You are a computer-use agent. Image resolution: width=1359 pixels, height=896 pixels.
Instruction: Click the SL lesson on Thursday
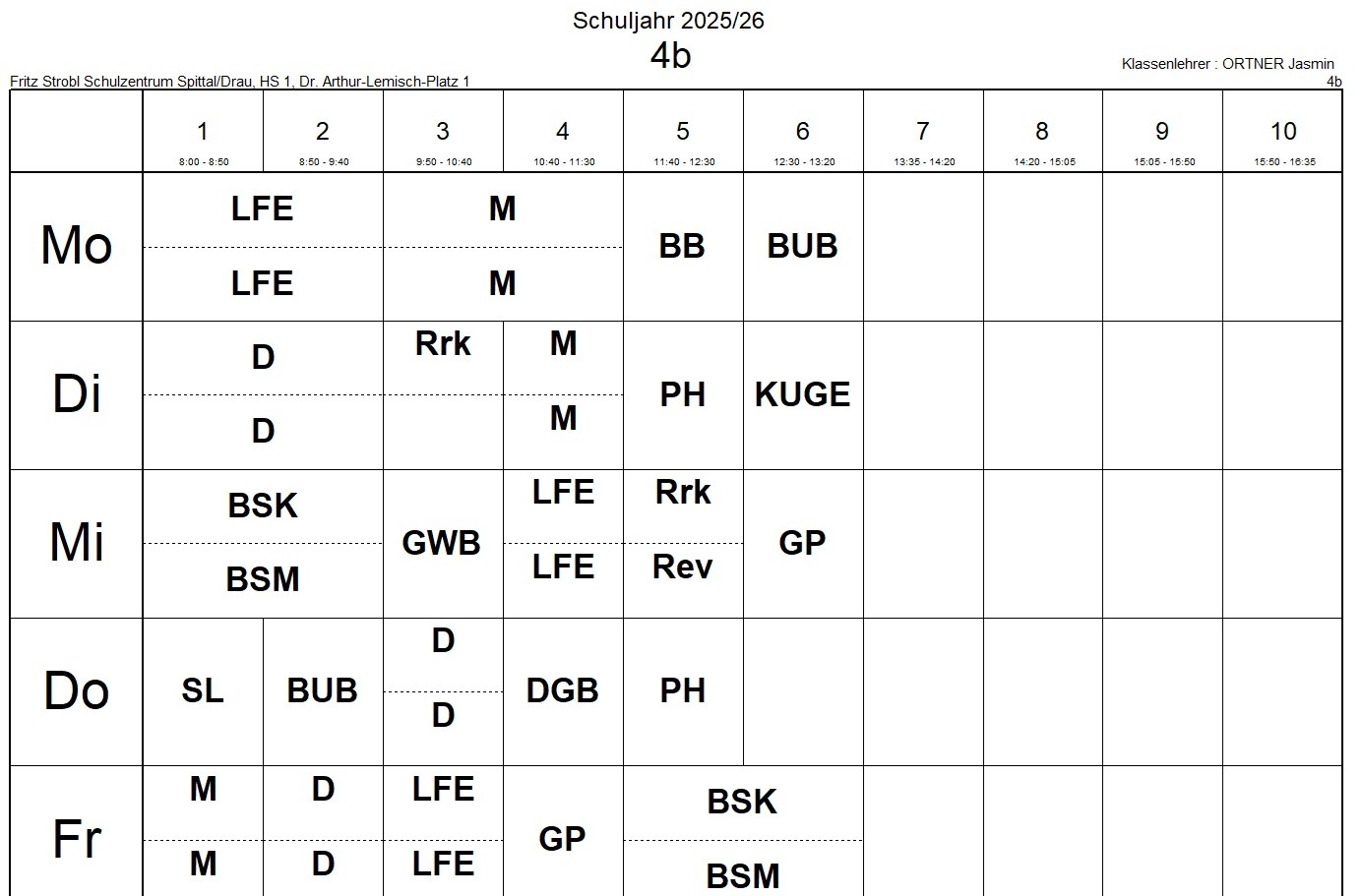[x=203, y=690]
